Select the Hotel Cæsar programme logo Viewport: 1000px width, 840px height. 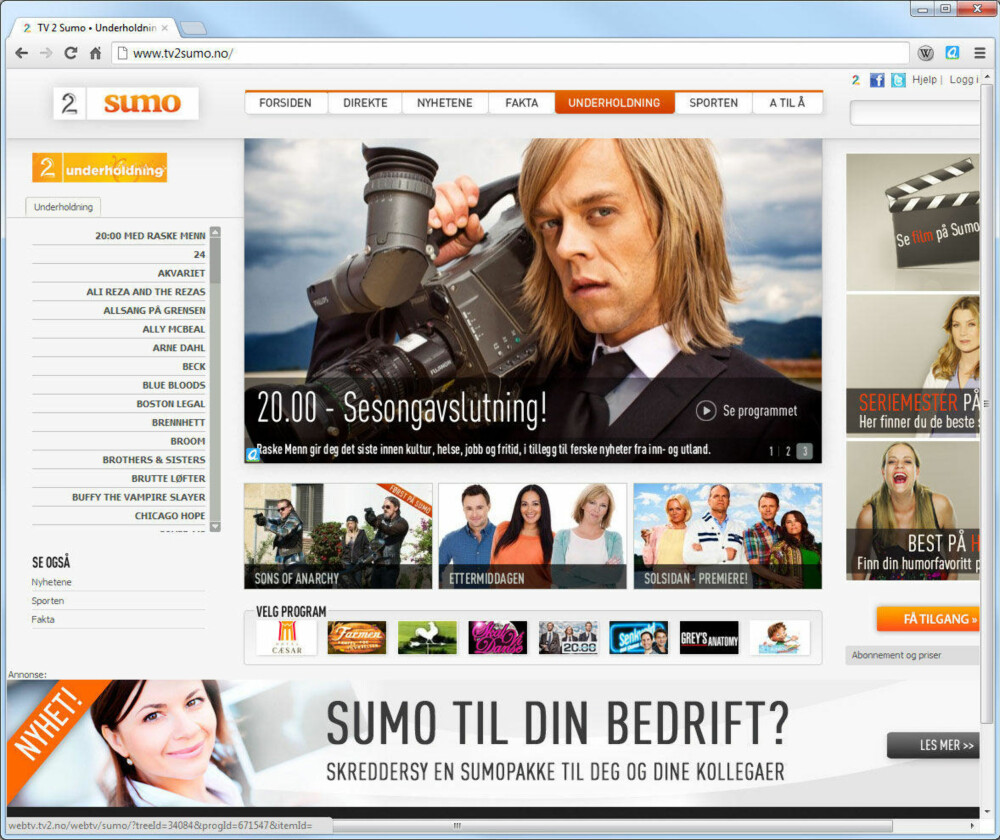(x=287, y=638)
